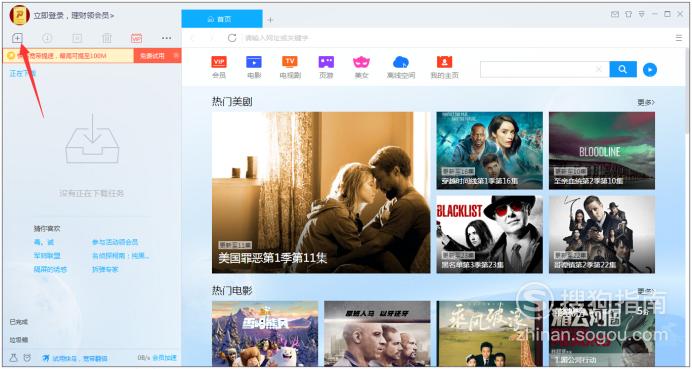
Task: Open the 页游 web games category icon
Action: 326,62
